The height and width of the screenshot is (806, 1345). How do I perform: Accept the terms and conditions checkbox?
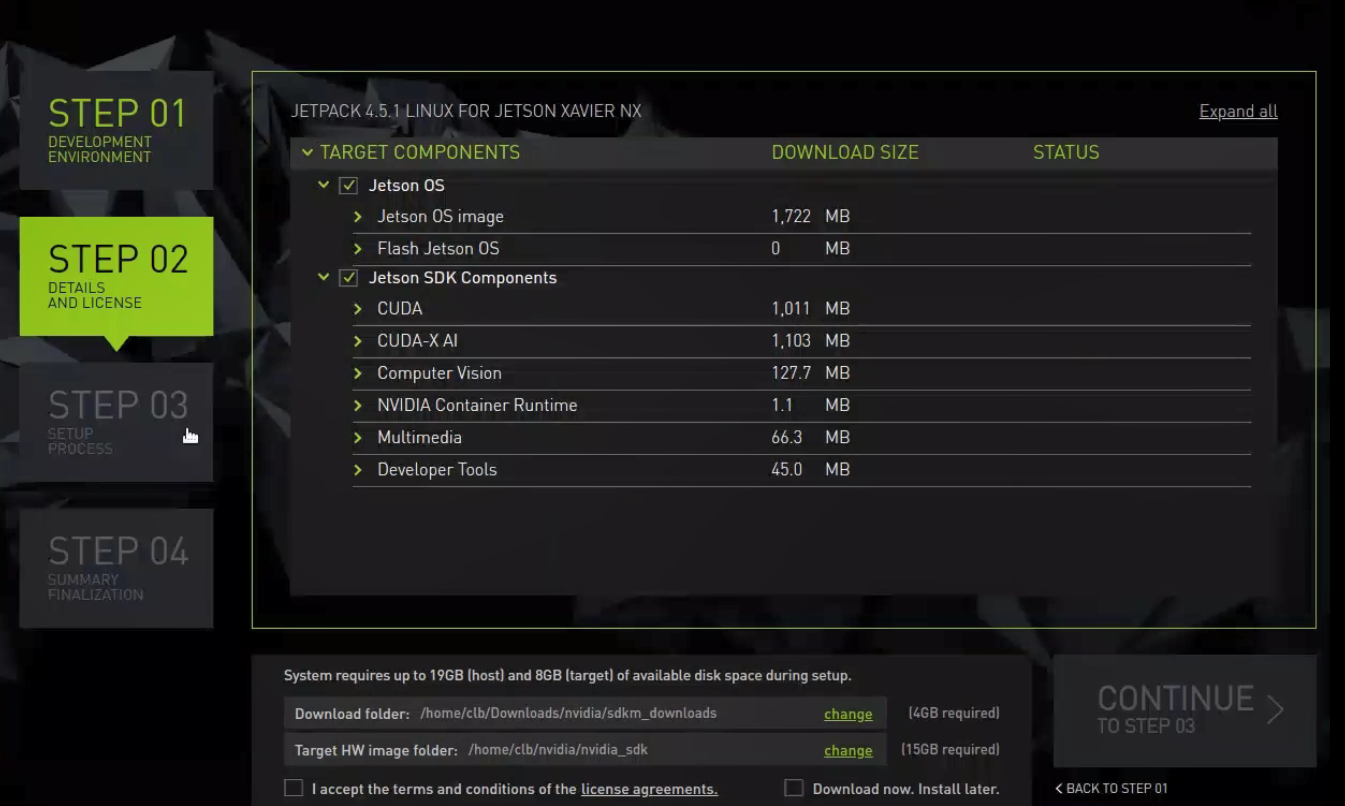[x=293, y=788]
